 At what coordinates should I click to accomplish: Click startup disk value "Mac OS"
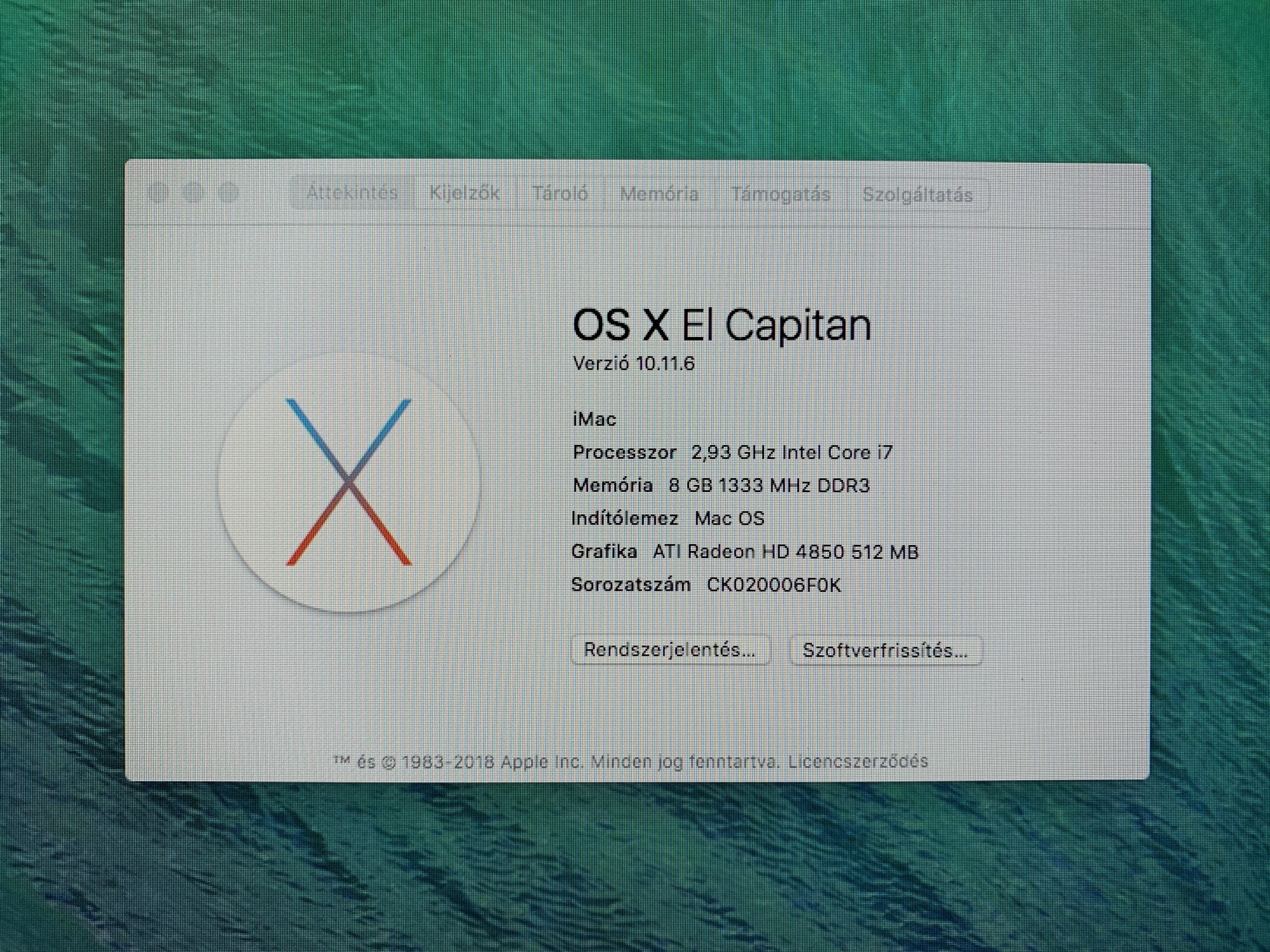pos(729,519)
